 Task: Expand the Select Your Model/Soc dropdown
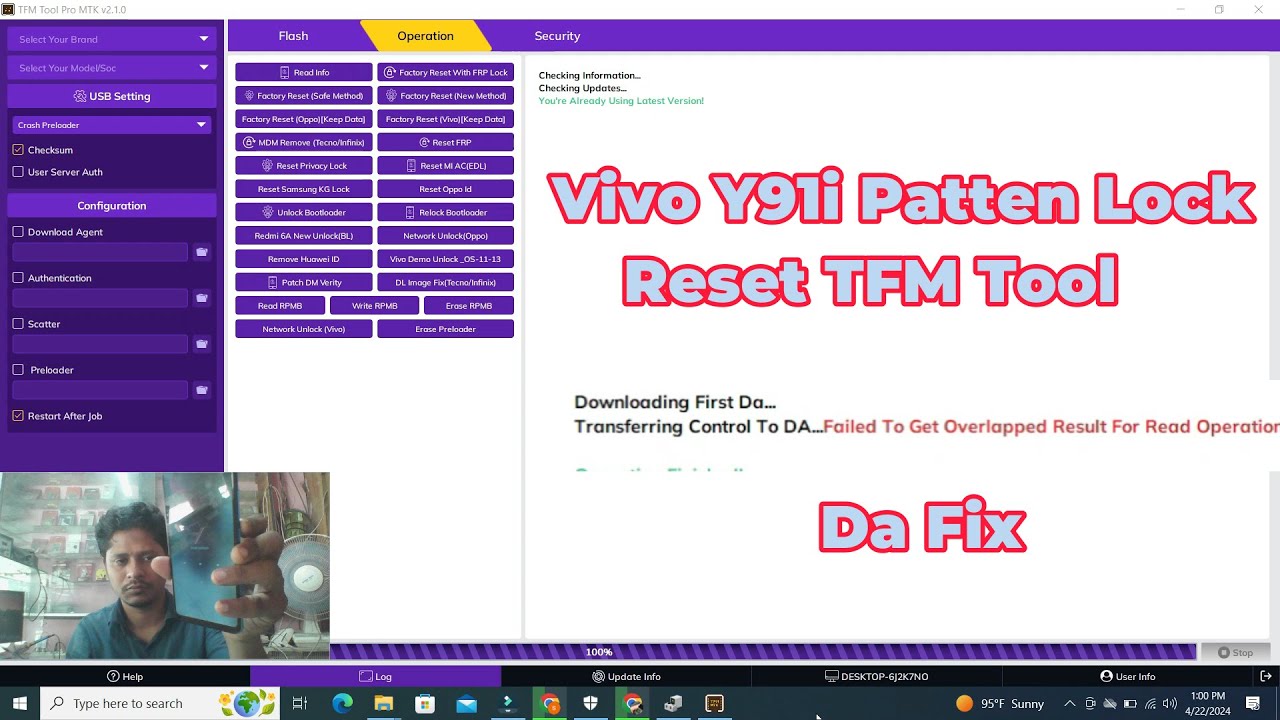[x=111, y=67]
